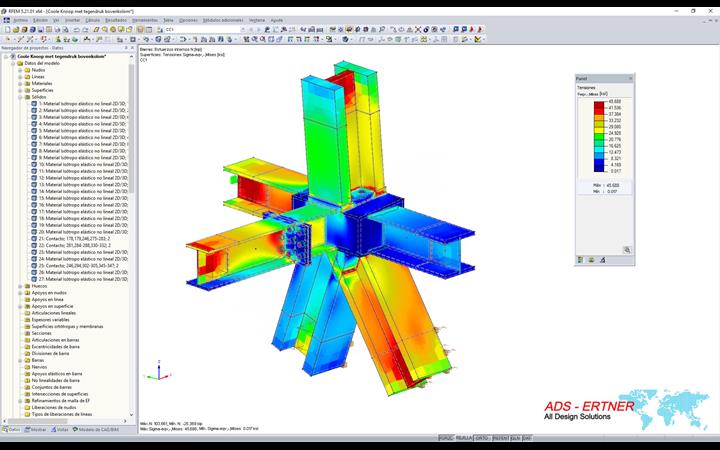This screenshot has width=720, height=450.
Task: Open the CC1 load case dropdown
Action: point(243,29)
